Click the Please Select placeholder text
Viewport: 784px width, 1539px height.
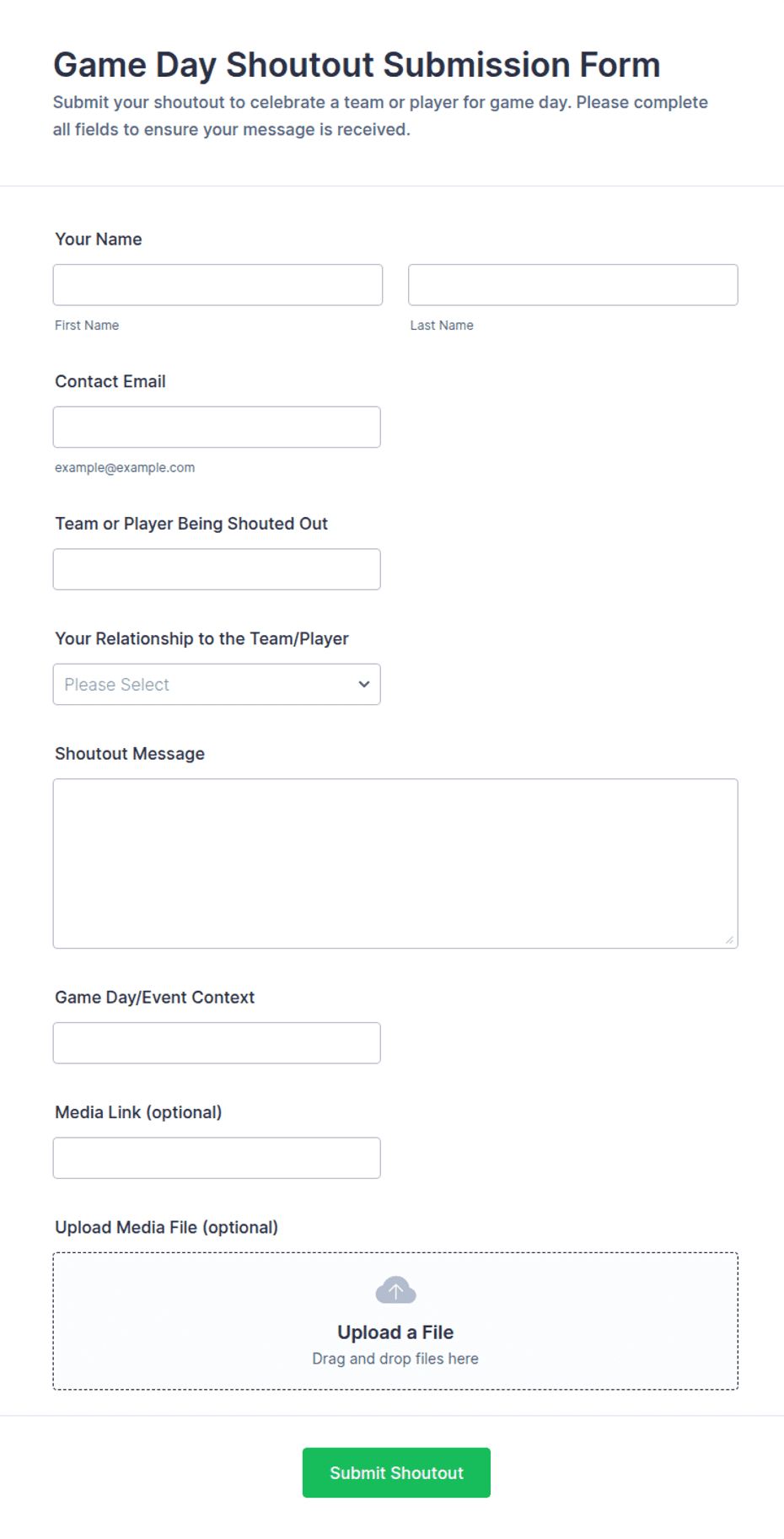[116, 685]
